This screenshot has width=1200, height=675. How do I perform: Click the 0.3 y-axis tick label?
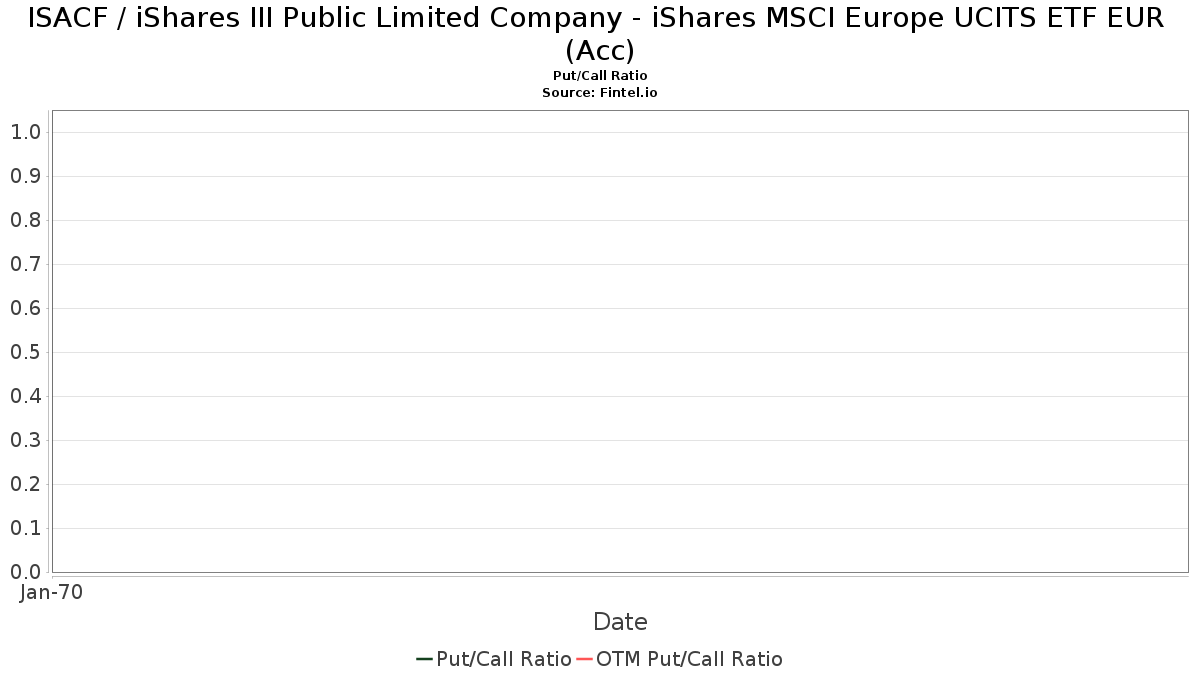(26, 440)
